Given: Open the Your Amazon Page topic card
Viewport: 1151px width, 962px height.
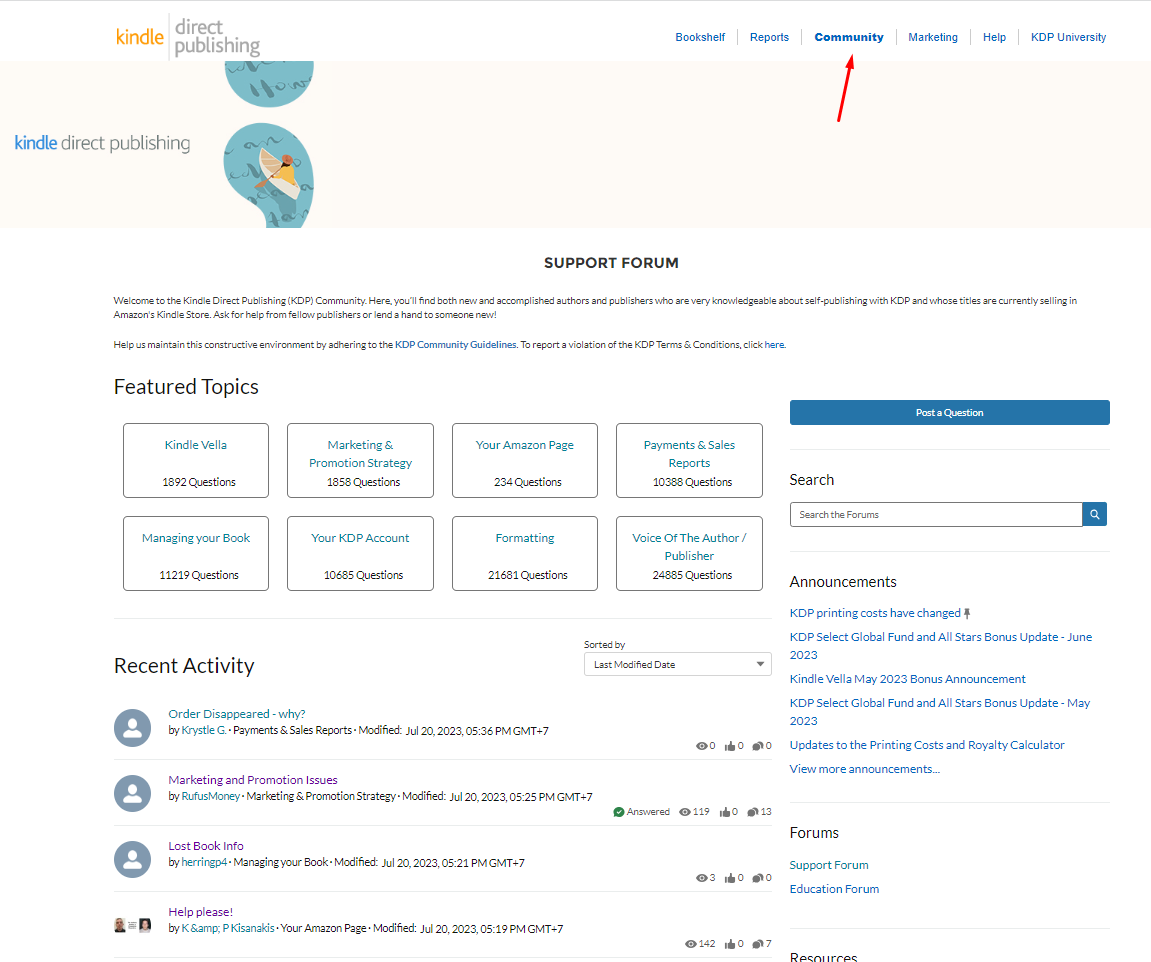Looking at the screenshot, I should coord(525,461).
